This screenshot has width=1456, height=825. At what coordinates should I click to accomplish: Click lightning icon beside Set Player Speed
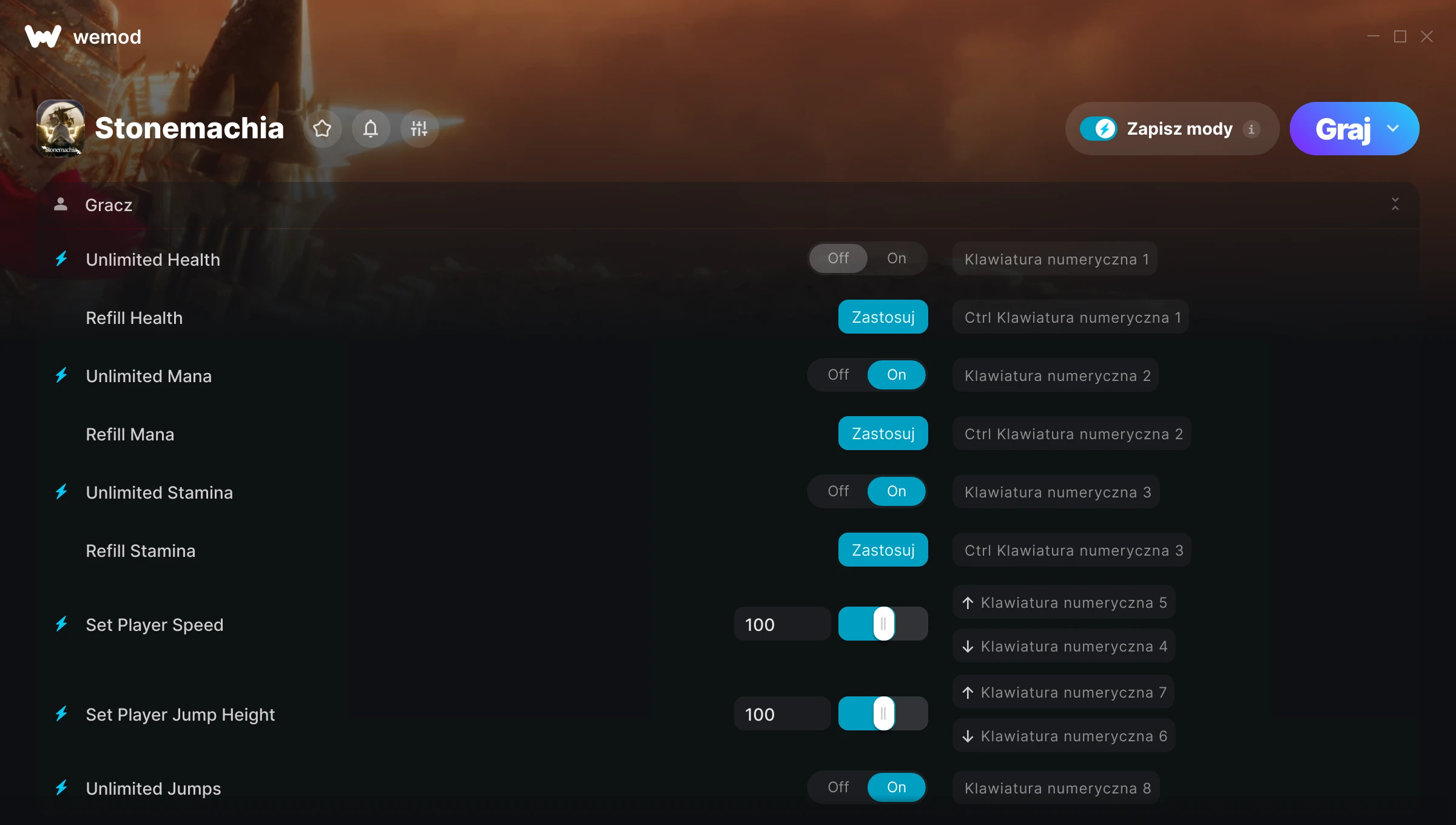click(x=61, y=624)
